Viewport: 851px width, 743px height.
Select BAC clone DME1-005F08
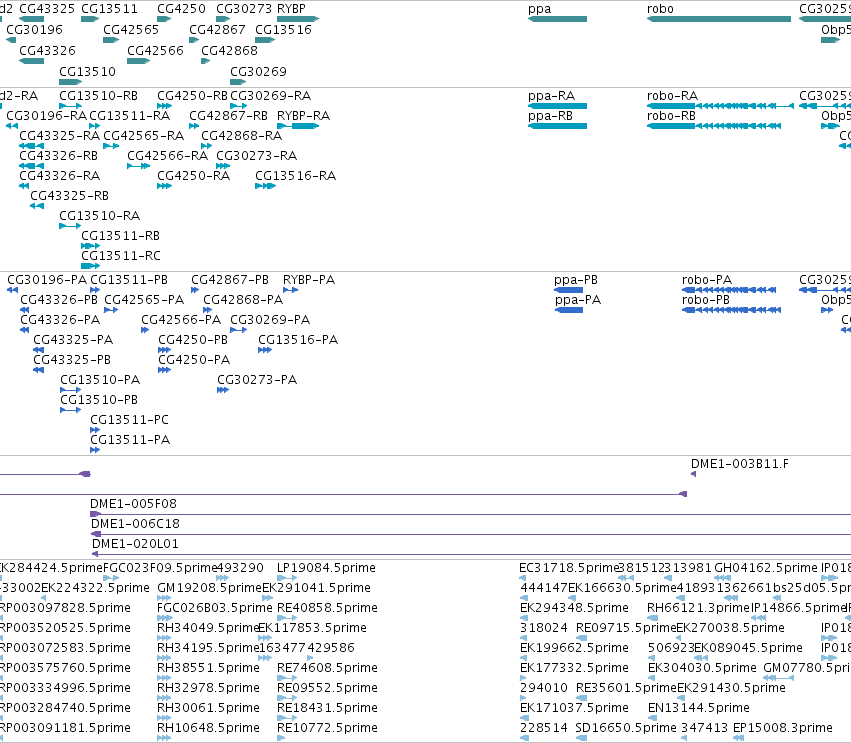471,514
